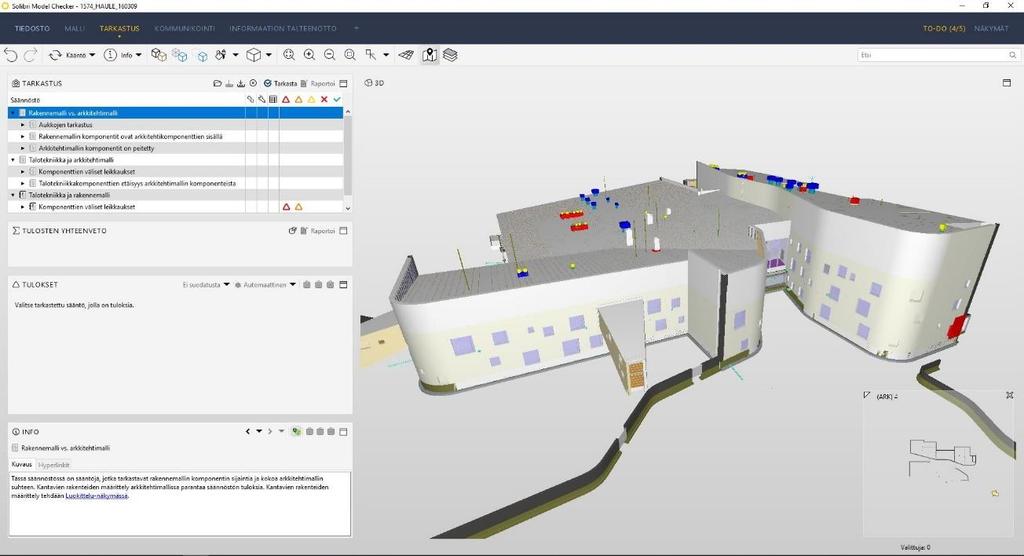The width and height of the screenshot is (1024, 556).
Task: Switch to the Kuvaus tab
Action: click(x=22, y=465)
